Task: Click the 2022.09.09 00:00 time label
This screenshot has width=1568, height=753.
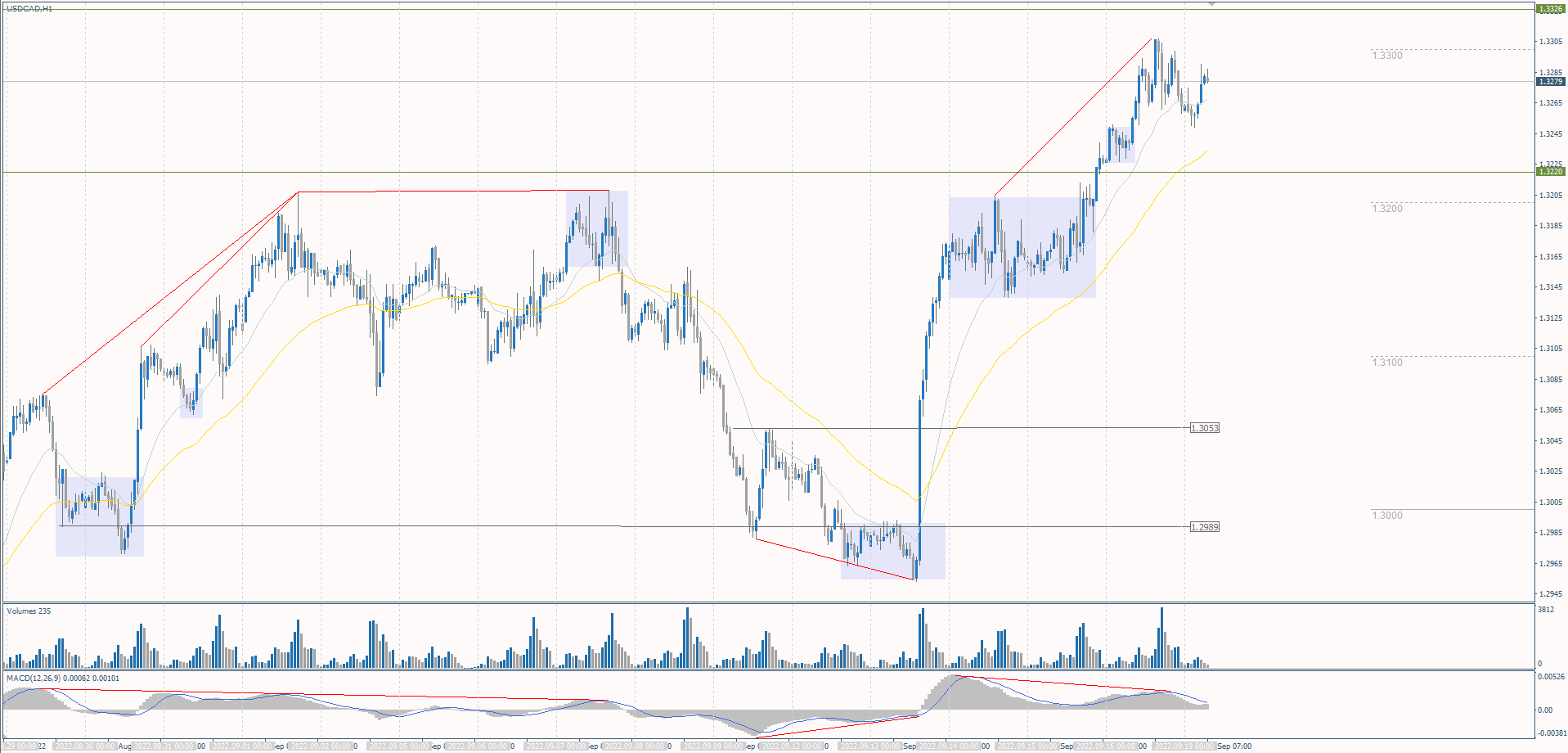Action: (714, 746)
